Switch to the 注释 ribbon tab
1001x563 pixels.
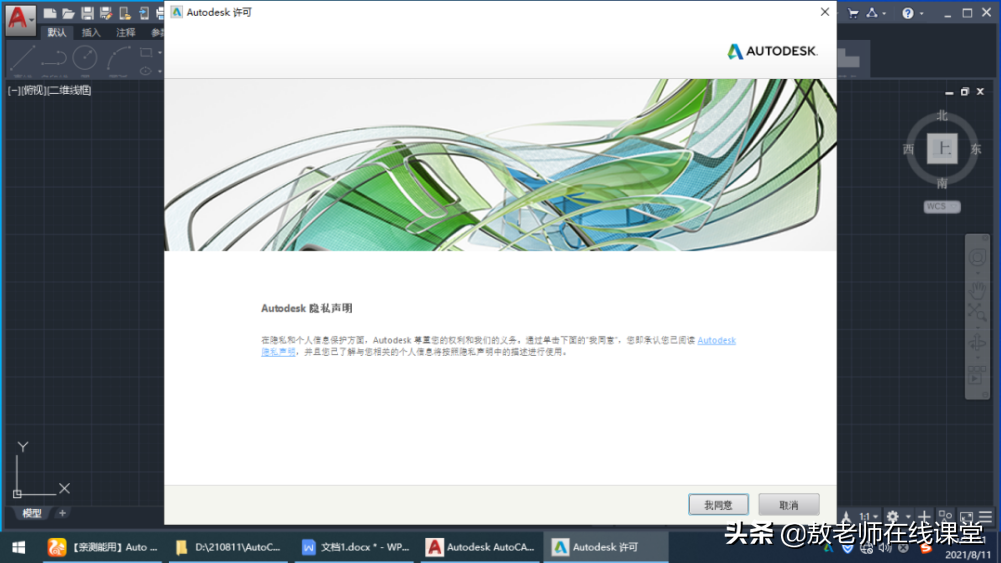pyautogui.click(x=125, y=33)
